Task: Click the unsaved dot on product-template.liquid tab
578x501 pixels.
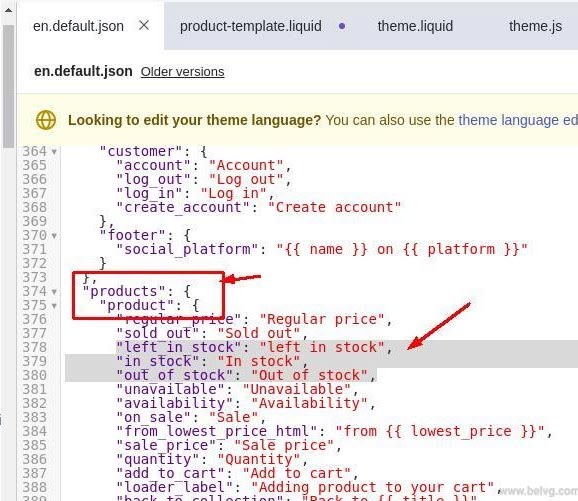Action: tap(342, 26)
